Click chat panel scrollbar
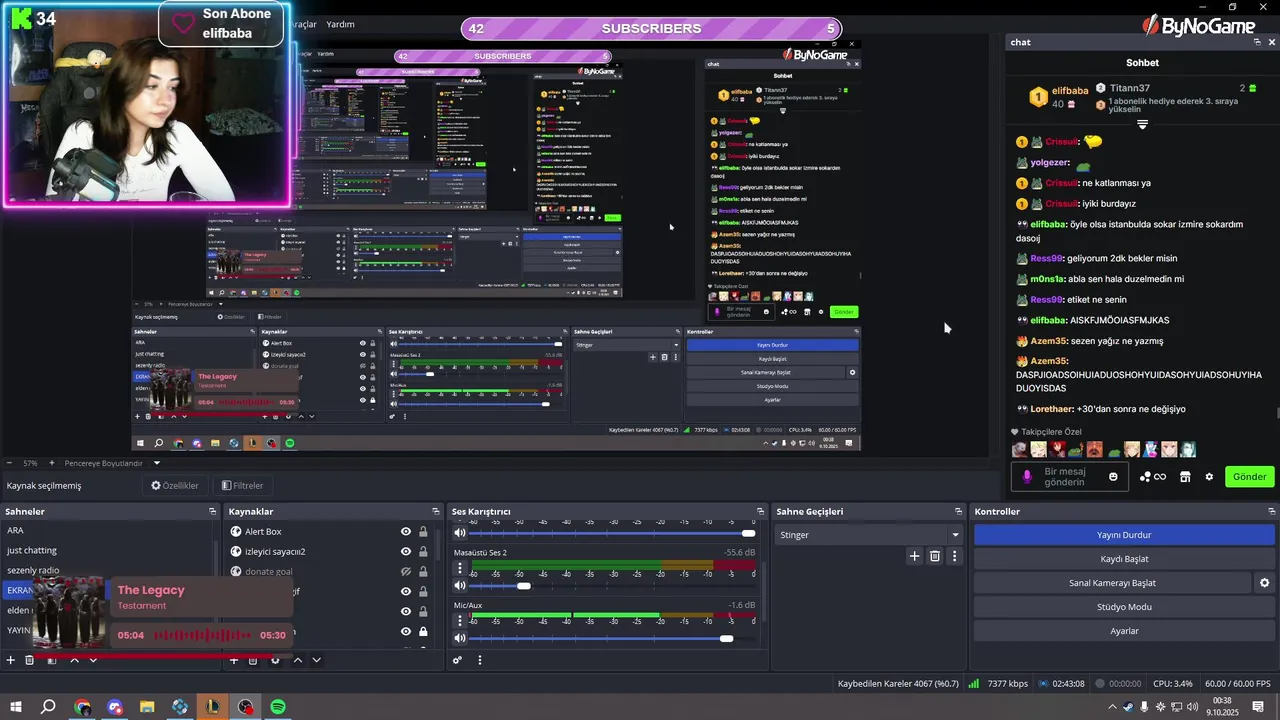 (x=1276, y=413)
